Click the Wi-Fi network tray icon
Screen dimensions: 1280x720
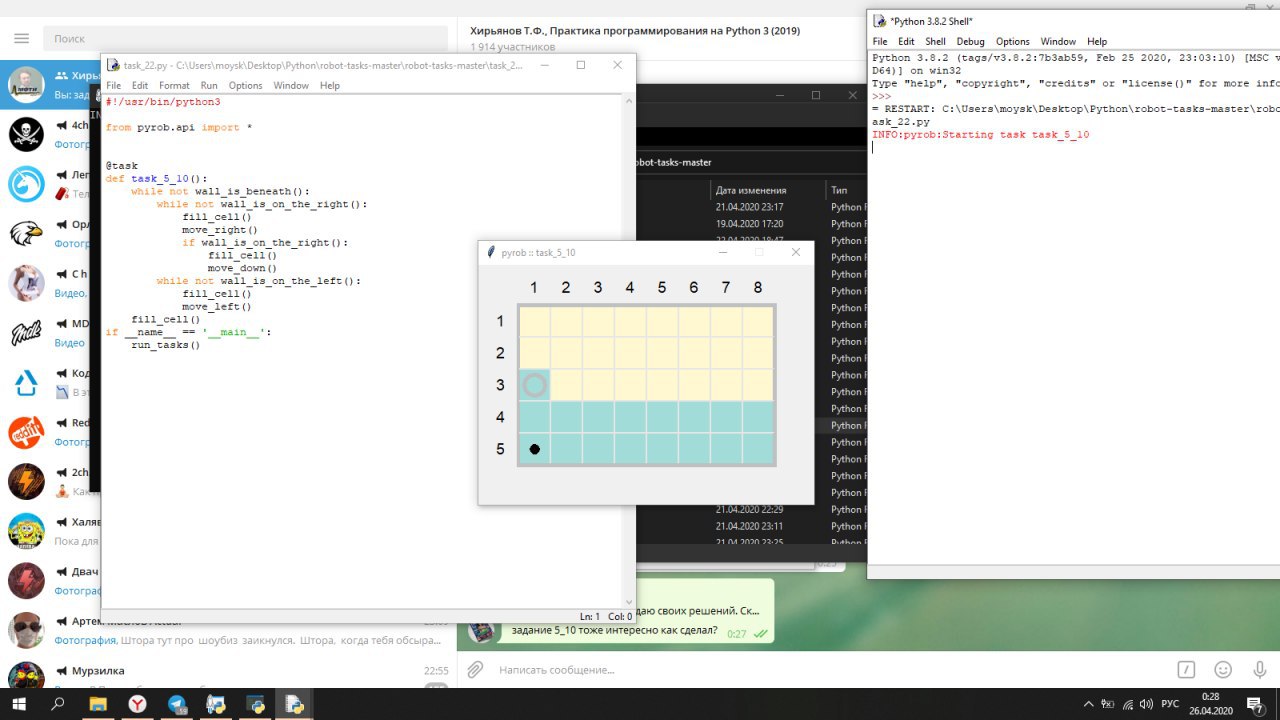[1127, 705]
